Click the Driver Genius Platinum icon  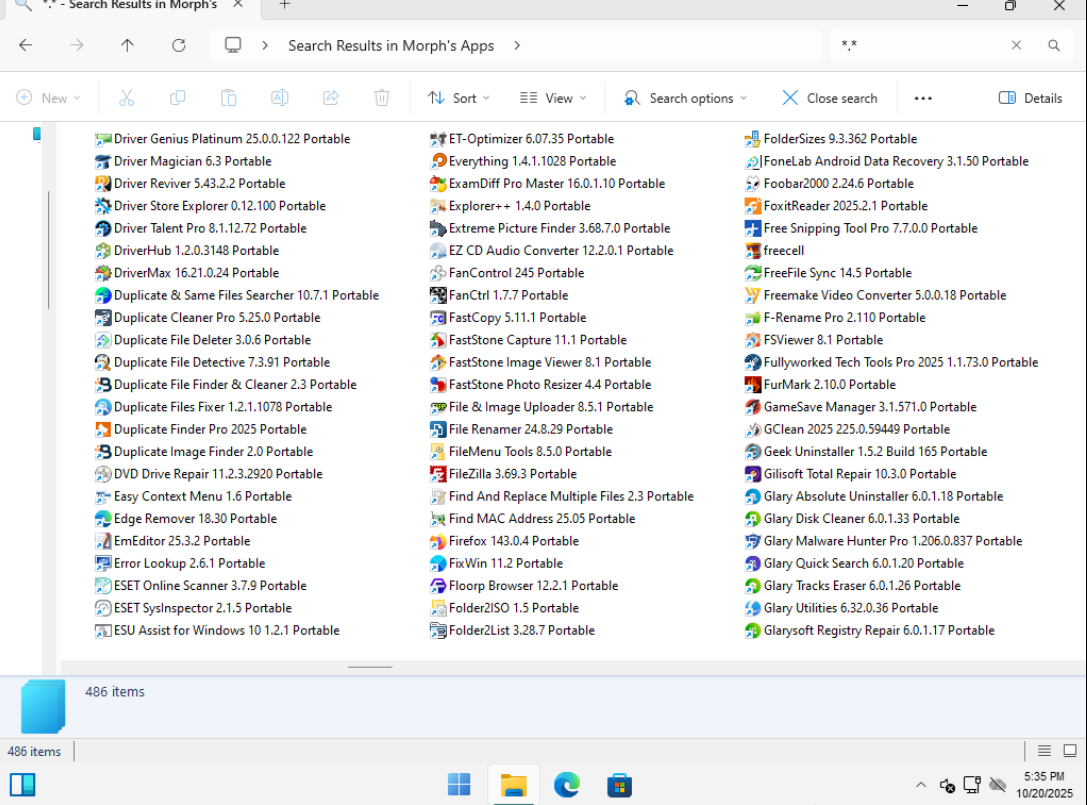(x=103, y=139)
